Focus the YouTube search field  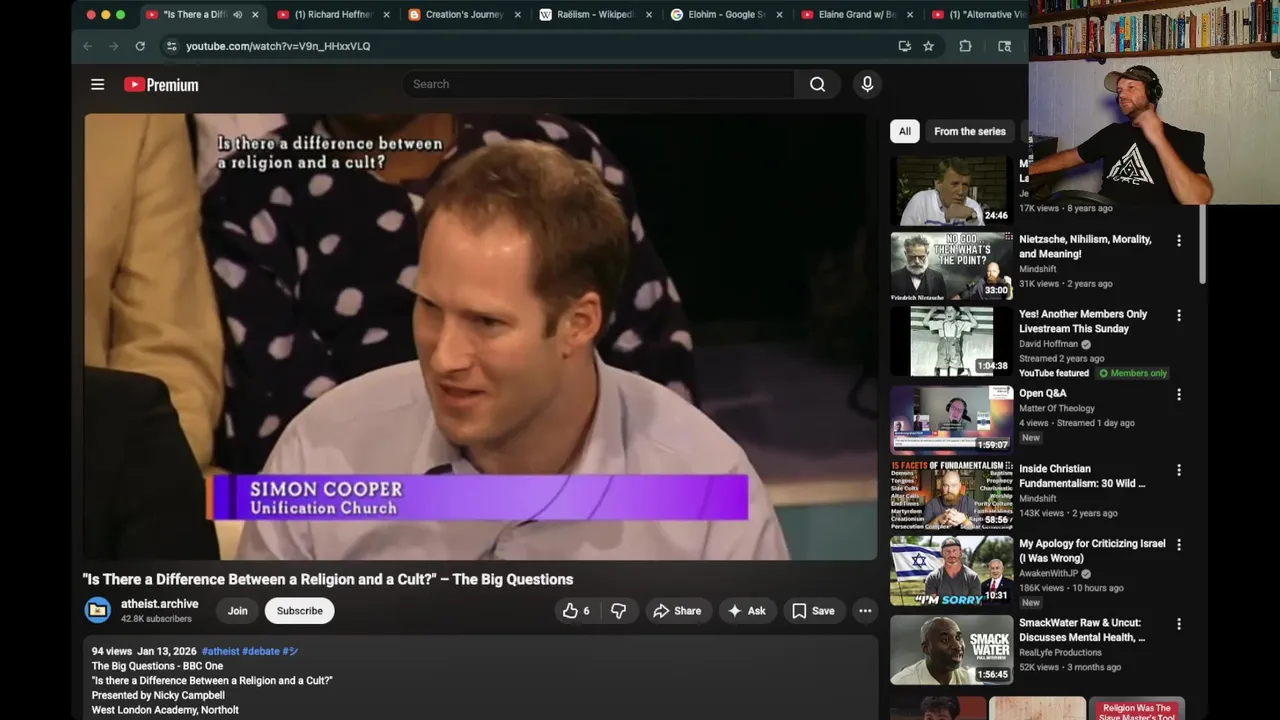600,84
